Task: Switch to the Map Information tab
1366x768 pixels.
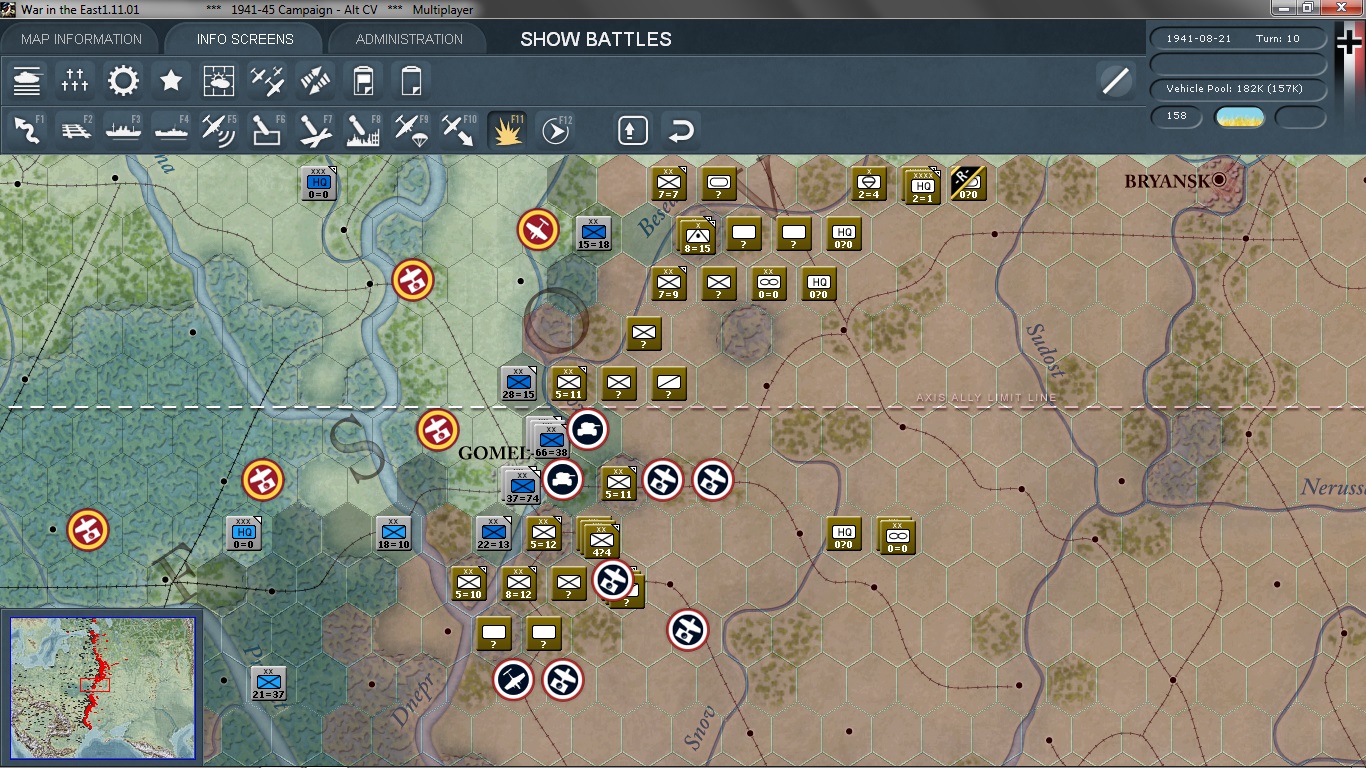Action: [81, 39]
